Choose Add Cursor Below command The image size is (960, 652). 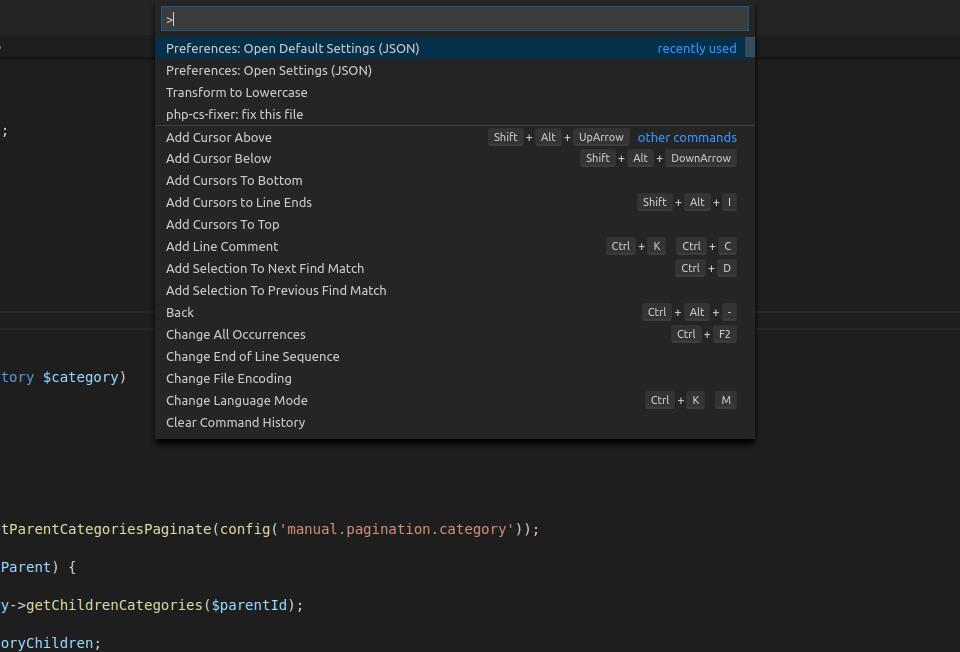219,158
